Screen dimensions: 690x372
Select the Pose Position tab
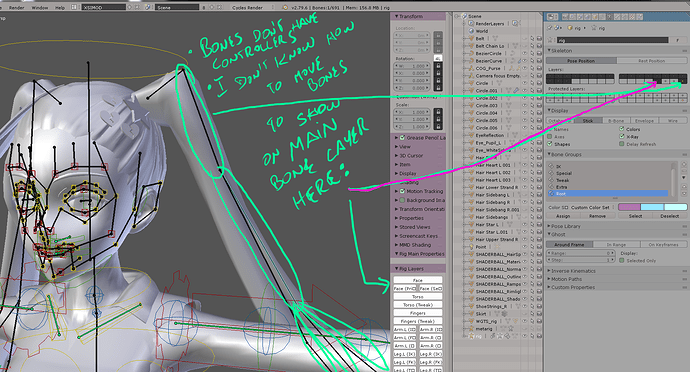[x=581, y=61]
